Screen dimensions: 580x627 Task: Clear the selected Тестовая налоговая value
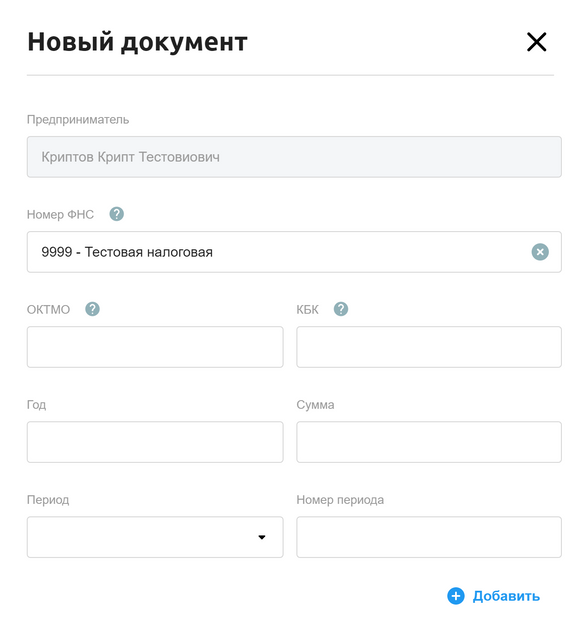click(540, 252)
